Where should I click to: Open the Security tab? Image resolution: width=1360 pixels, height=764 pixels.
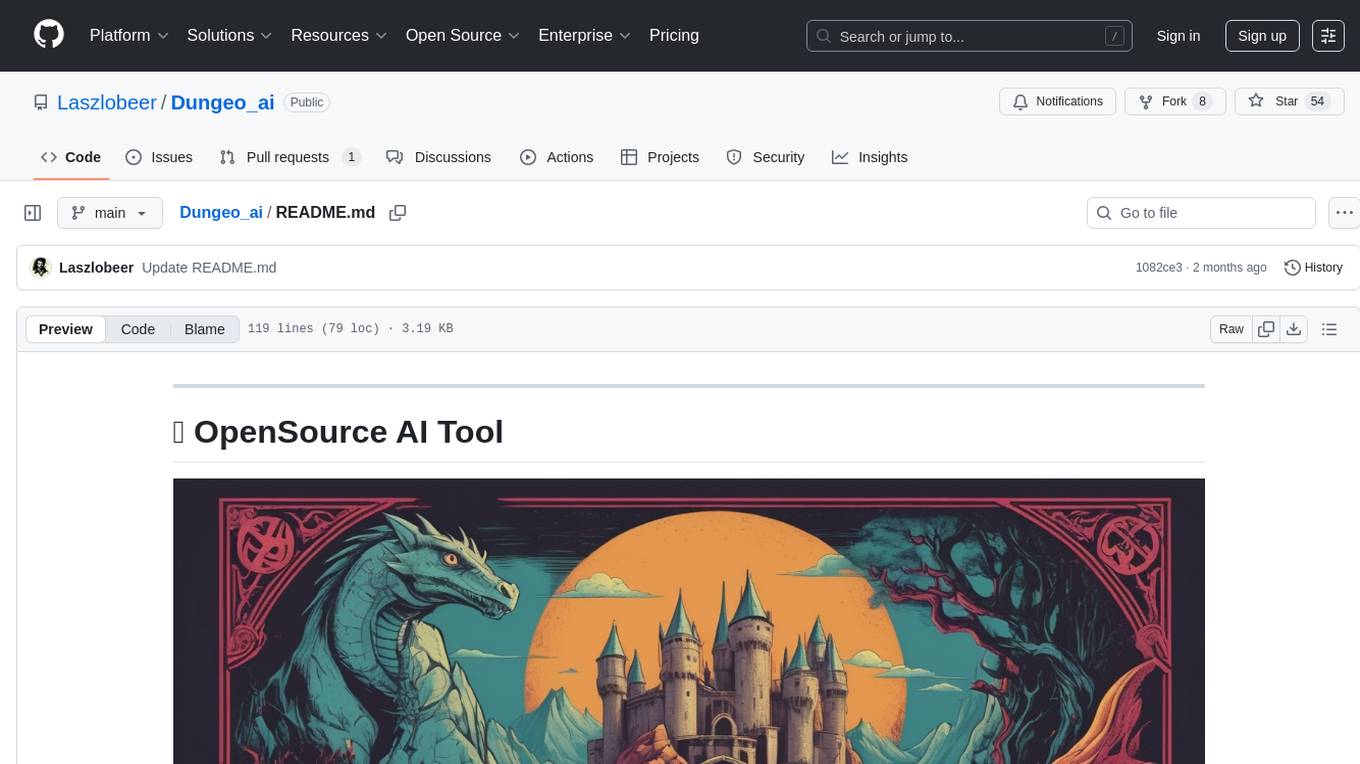click(765, 157)
